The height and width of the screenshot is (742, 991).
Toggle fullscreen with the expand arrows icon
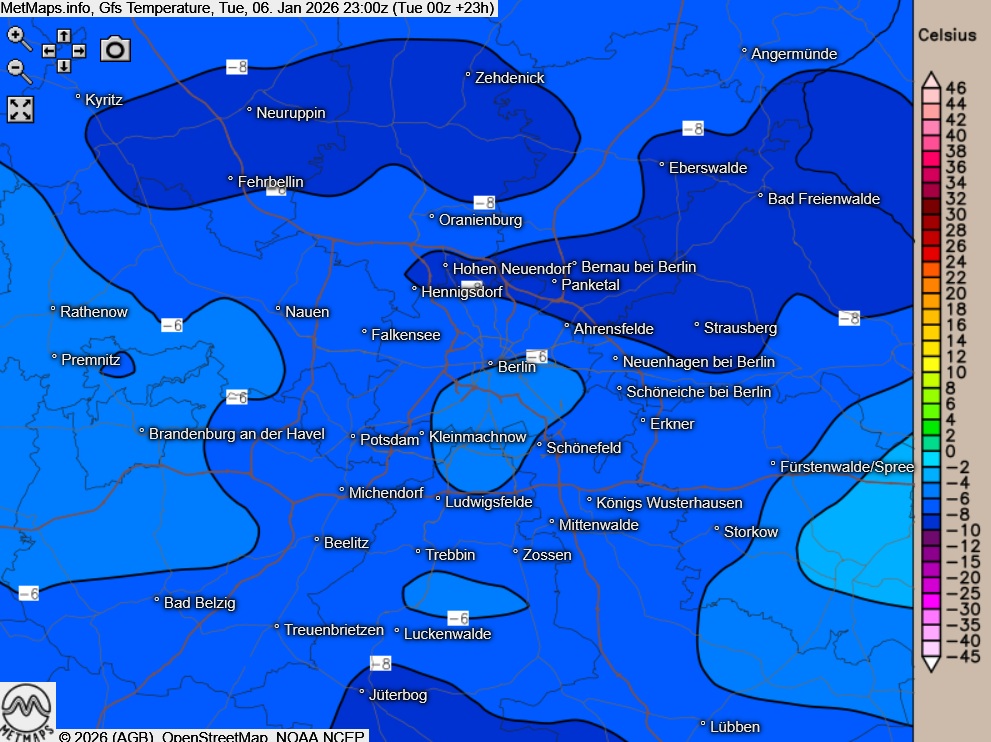point(21,109)
